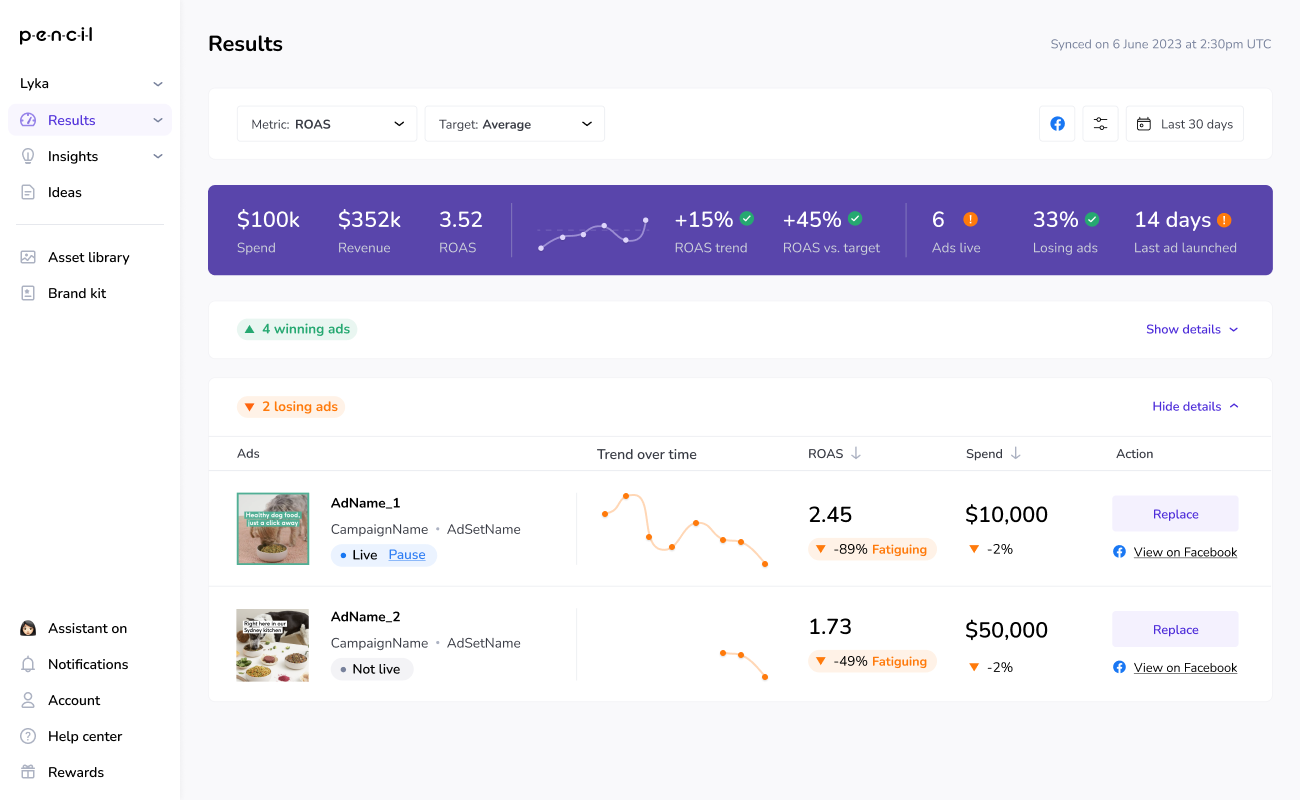Screen dimensions: 1300x800
Task: Click the orange warning icon beside Ads live
Action: point(970,219)
